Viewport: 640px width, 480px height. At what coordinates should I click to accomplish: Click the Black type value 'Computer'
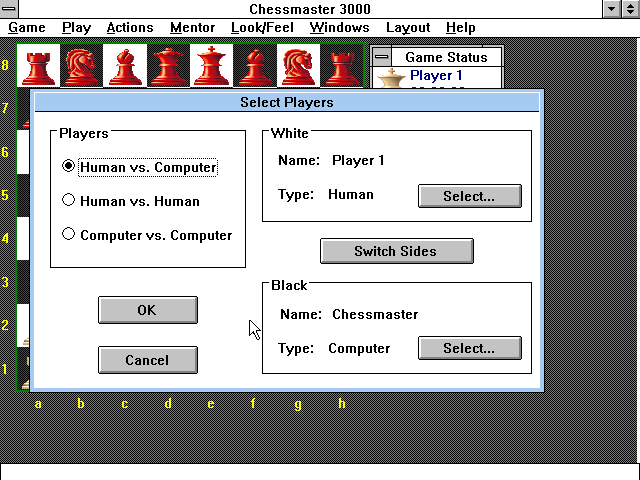coord(359,349)
